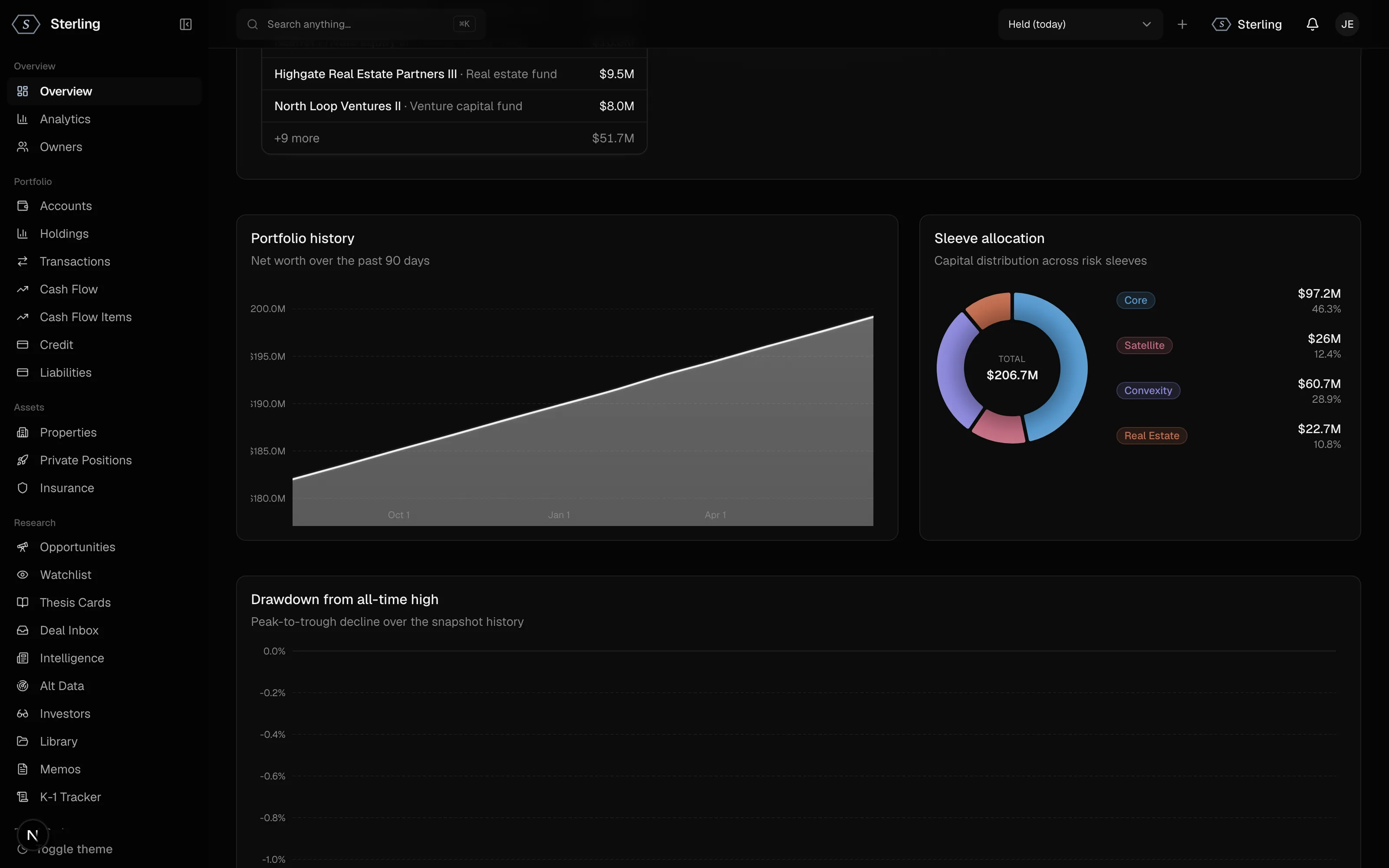This screenshot has height=868, width=1389.
Task: Open Highgate Real Estate Partners III row
Action: pos(454,74)
